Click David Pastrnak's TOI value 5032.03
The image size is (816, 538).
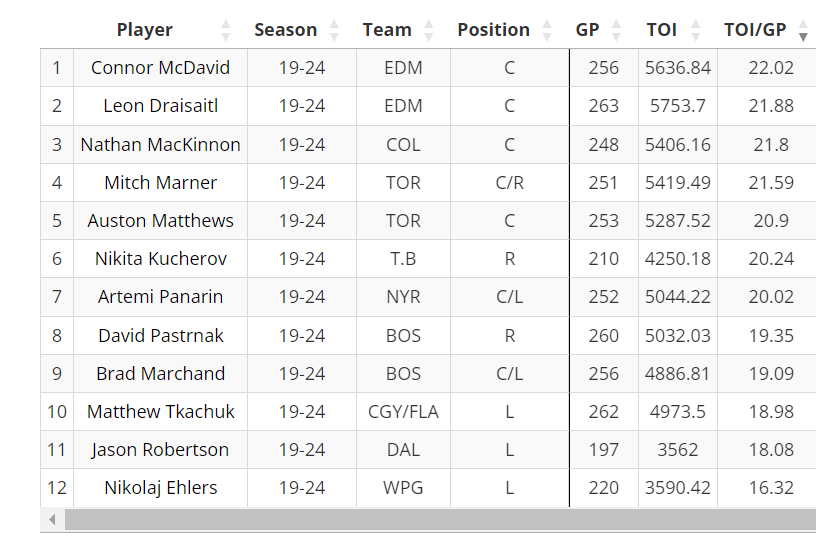coord(677,336)
